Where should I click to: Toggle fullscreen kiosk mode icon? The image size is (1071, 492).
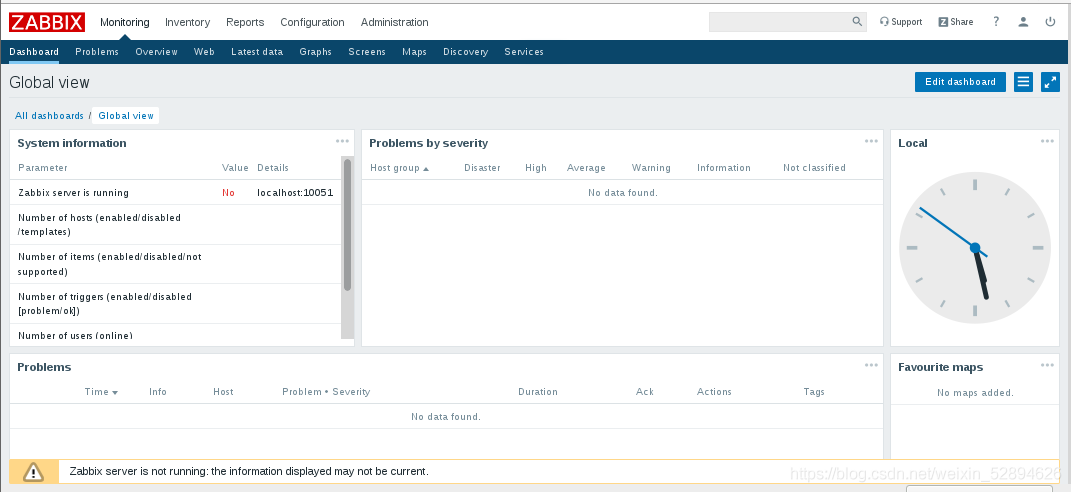(x=1050, y=82)
